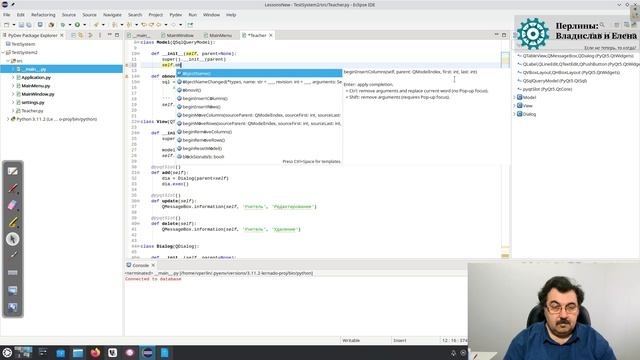This screenshot has height=360, width=640.
Task: Select the red pen annotation tool
Action: pos(13,188)
